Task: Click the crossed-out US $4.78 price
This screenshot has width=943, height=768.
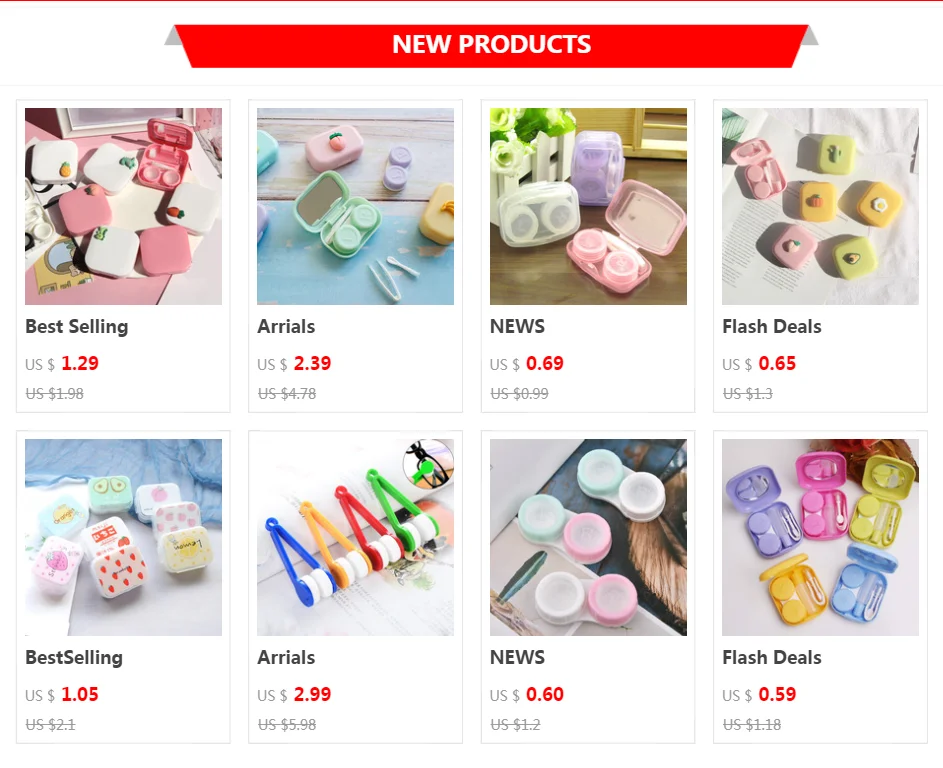Action: point(287,394)
